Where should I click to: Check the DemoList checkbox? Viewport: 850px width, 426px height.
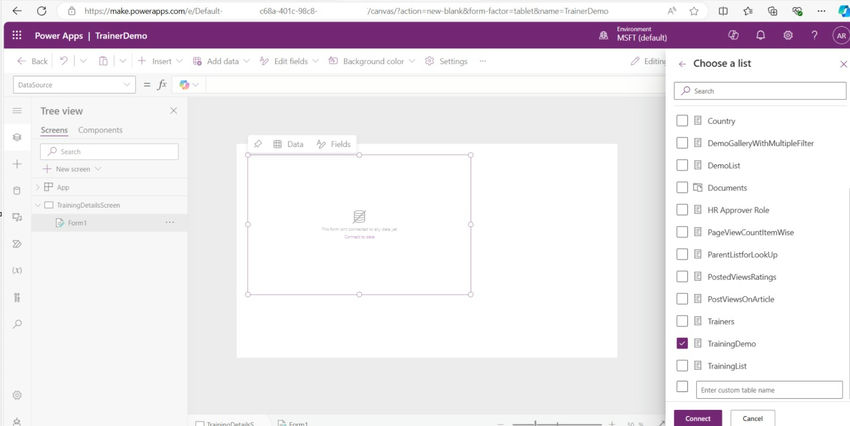tap(682, 165)
